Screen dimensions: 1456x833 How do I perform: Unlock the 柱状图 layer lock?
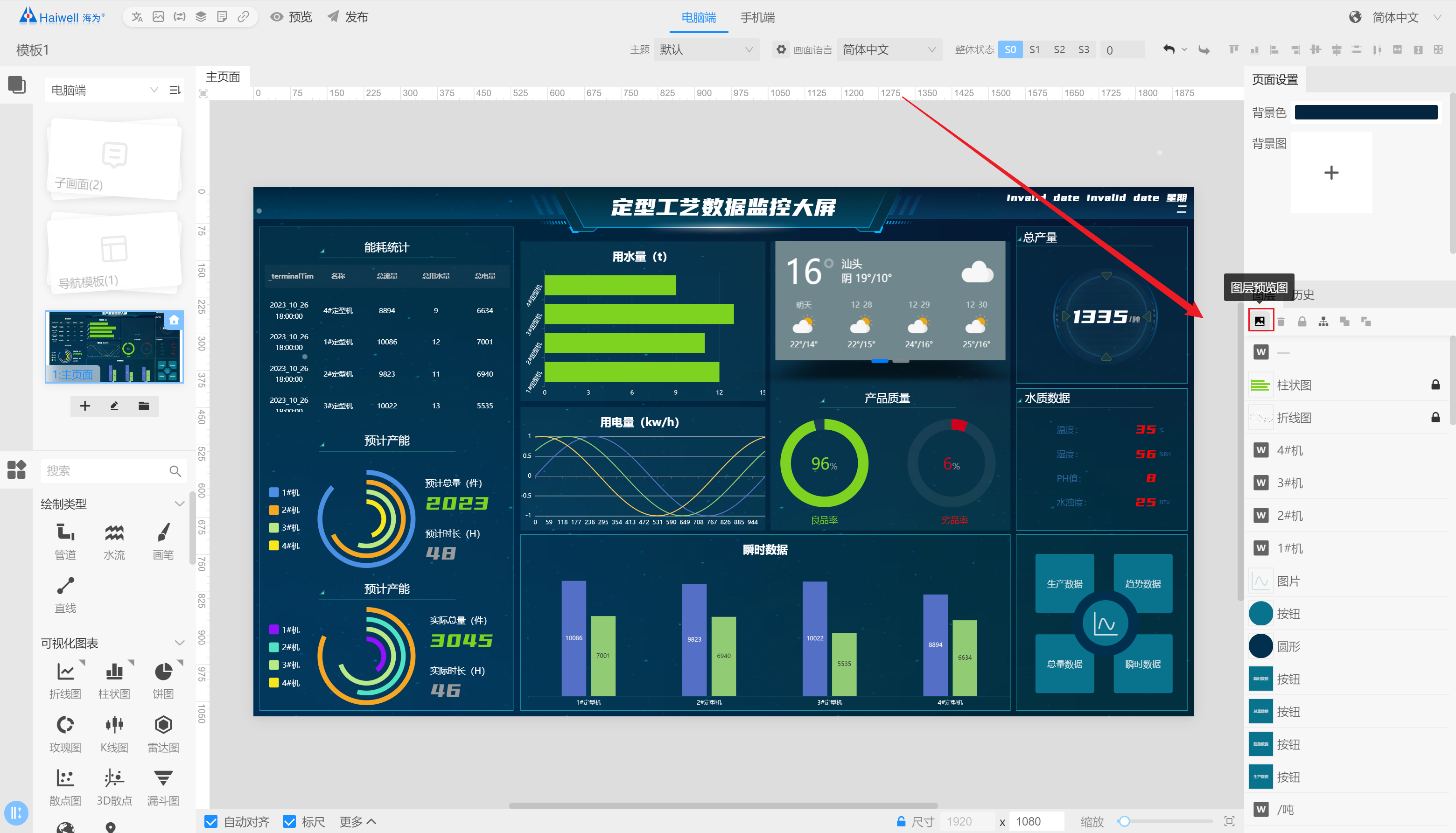tap(1435, 385)
